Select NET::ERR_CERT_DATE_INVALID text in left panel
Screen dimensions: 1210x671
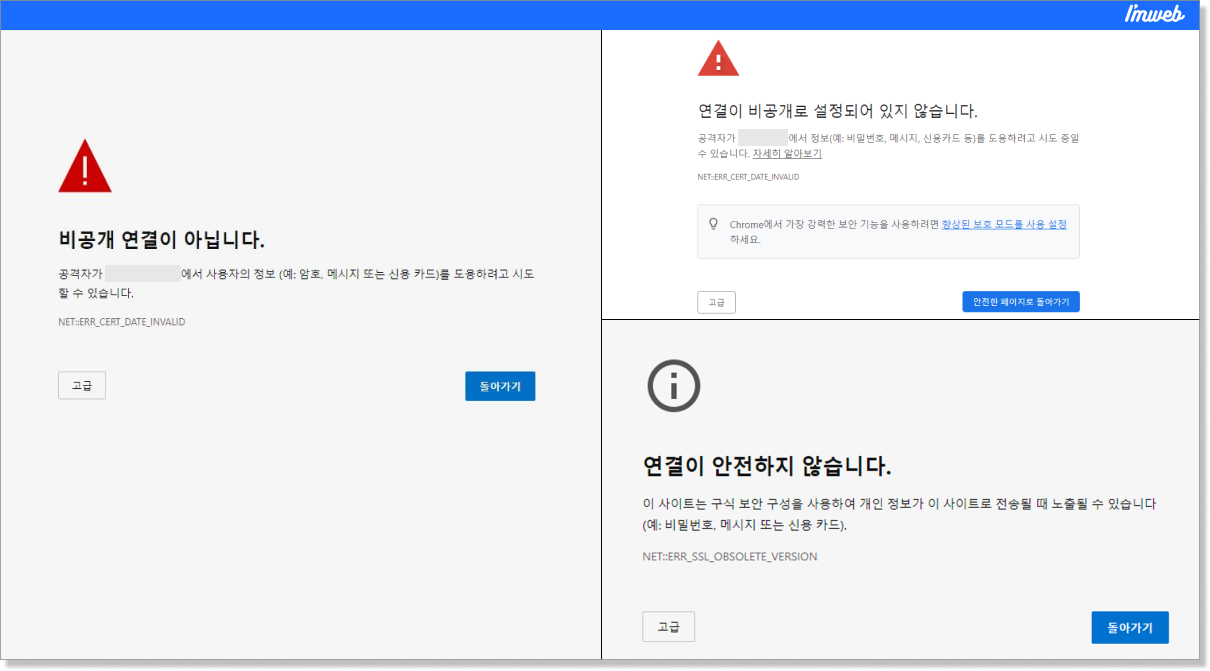pos(122,322)
